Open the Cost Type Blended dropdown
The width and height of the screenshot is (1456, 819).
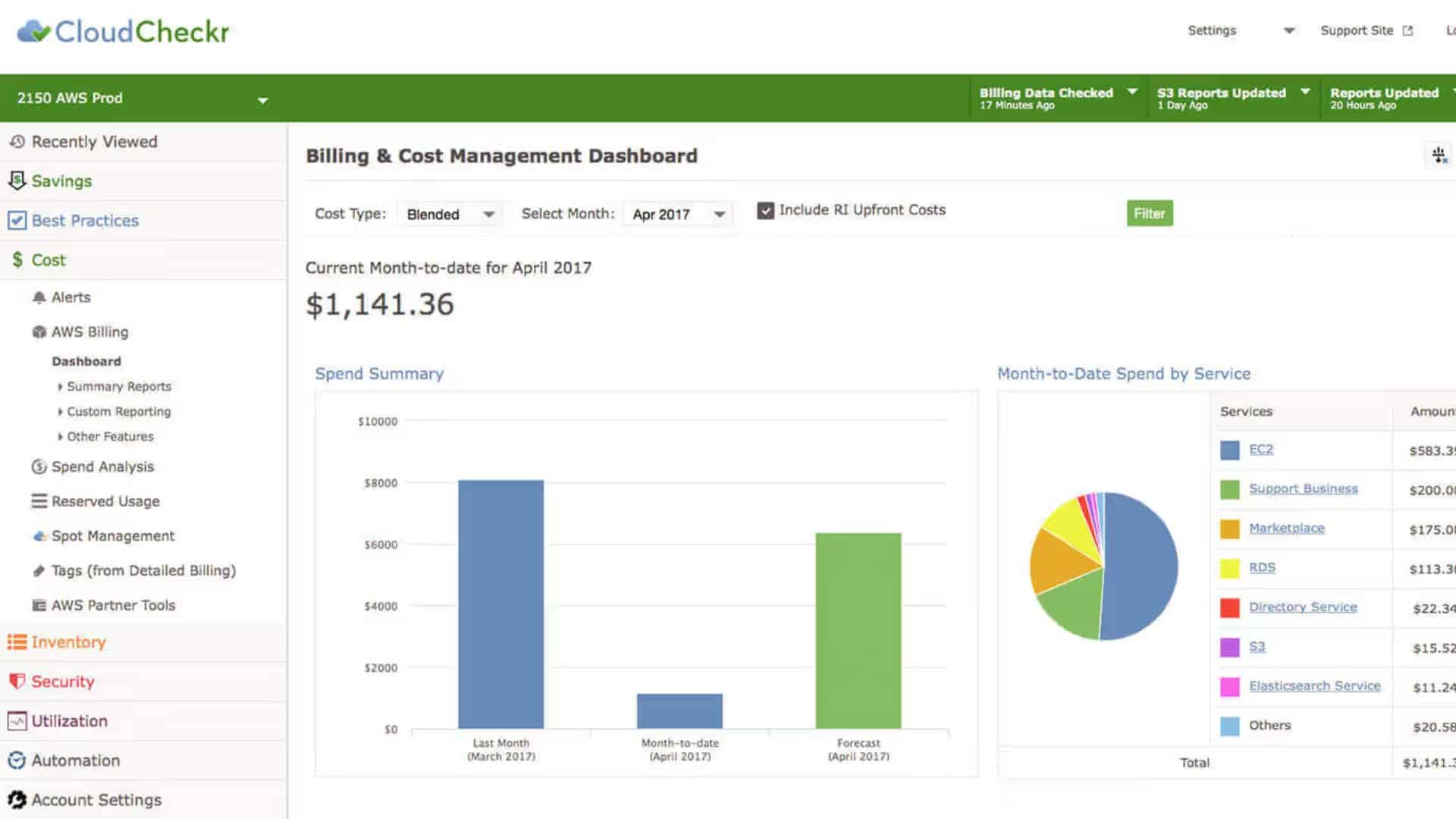[x=450, y=215]
